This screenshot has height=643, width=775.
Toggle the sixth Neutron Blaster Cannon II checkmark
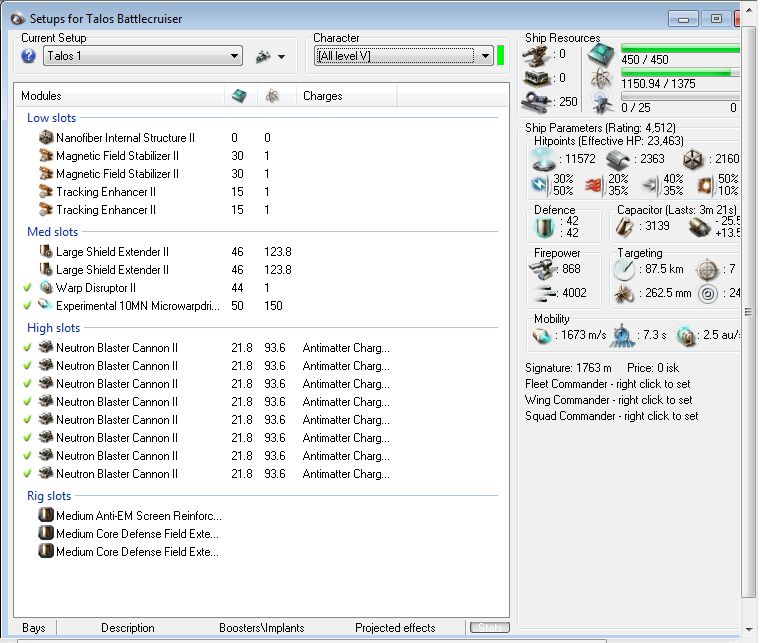coord(28,437)
